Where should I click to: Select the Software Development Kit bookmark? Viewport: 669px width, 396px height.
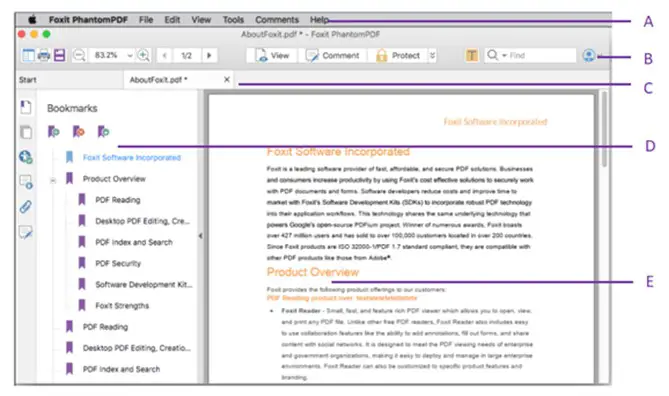(x=144, y=285)
